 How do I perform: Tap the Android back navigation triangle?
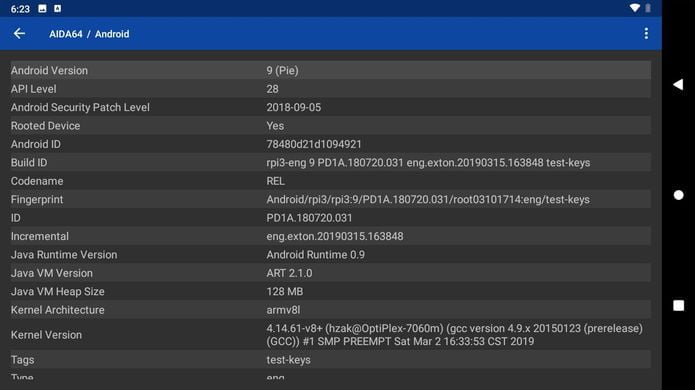pos(678,85)
